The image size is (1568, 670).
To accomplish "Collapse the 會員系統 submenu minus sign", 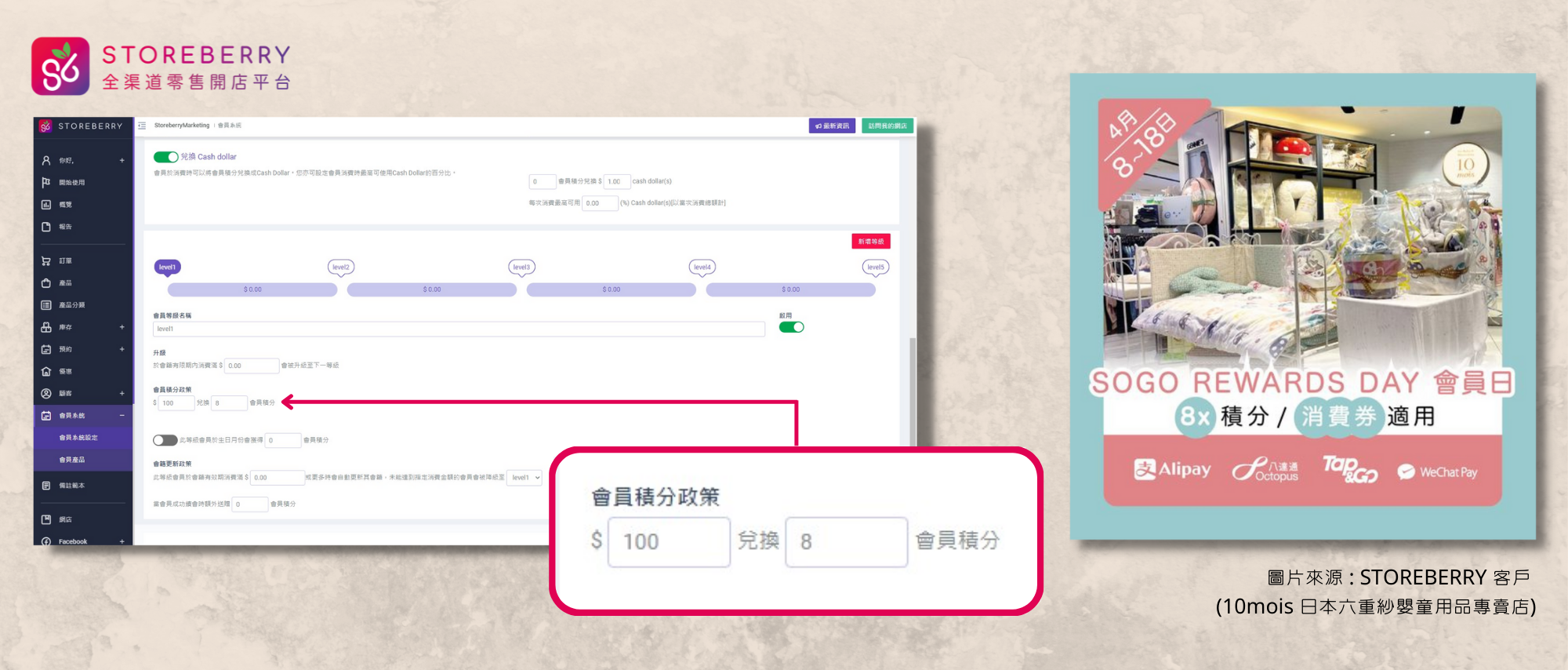I will click(x=122, y=415).
